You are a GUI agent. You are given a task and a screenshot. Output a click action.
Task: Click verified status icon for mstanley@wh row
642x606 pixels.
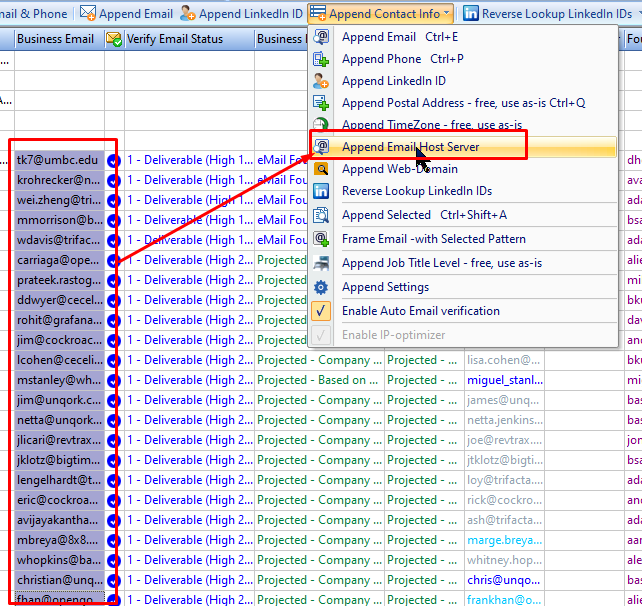113,380
